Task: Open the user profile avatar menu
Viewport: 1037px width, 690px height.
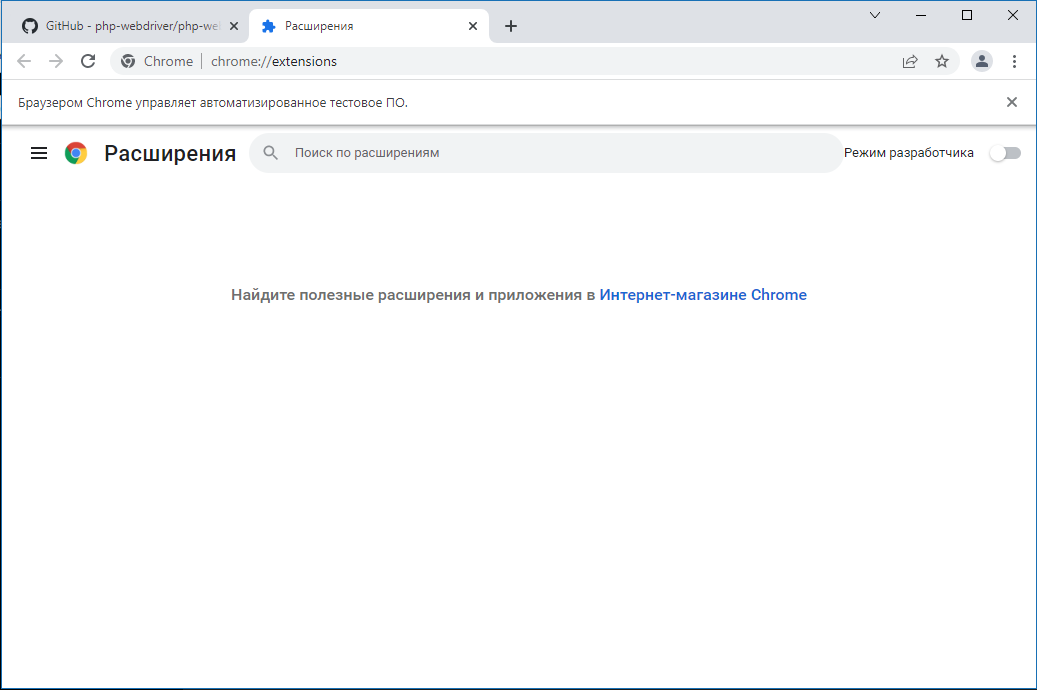Action: [981, 62]
